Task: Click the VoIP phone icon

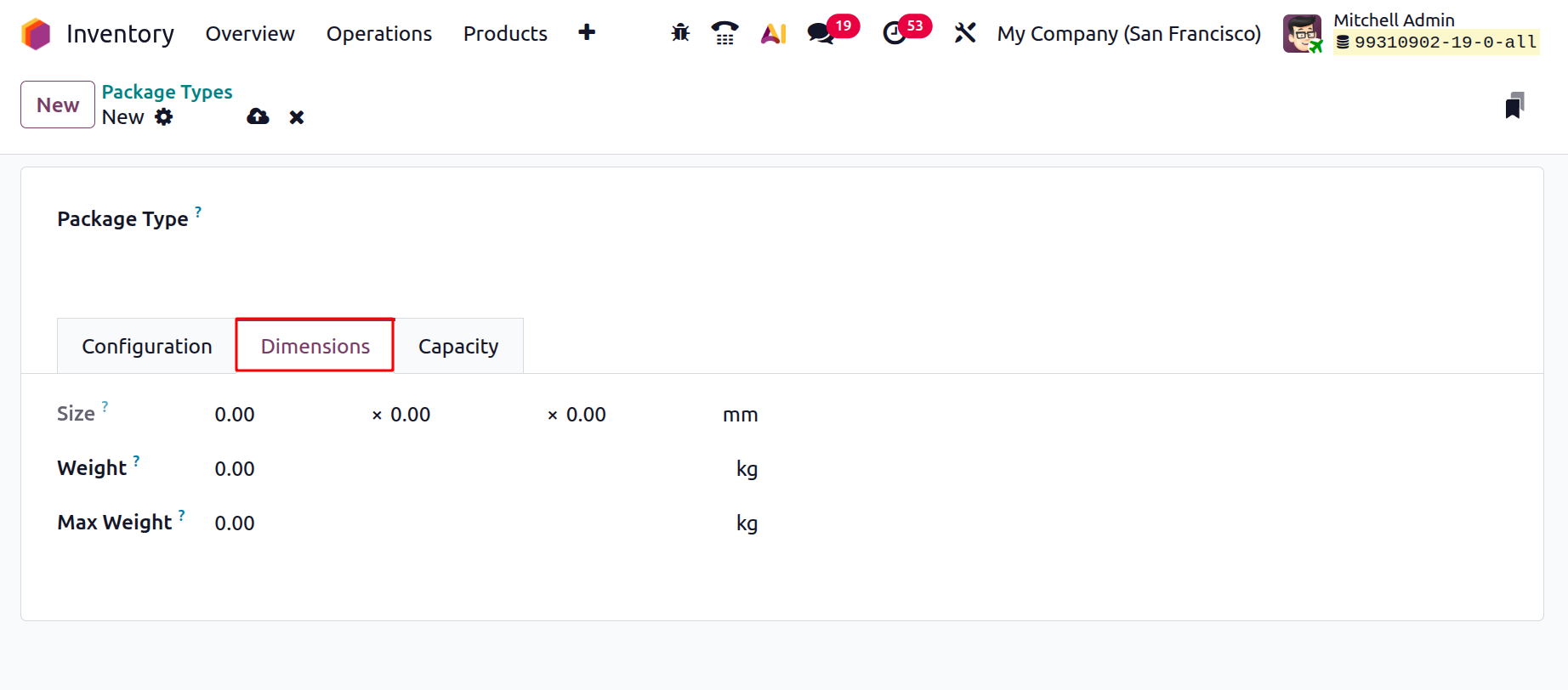Action: click(x=724, y=33)
